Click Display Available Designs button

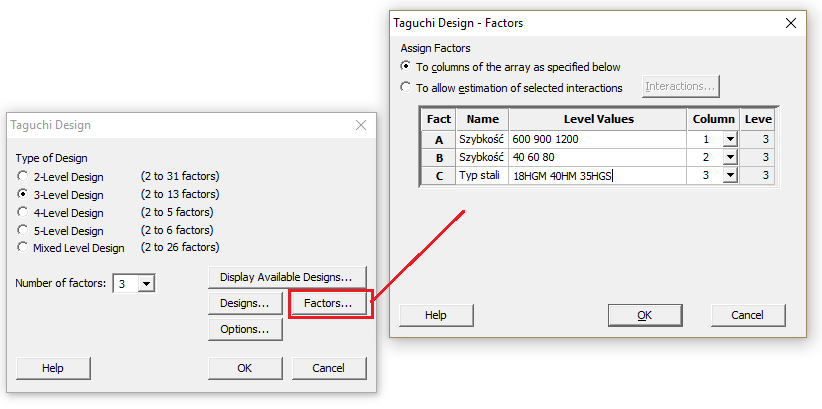click(286, 276)
